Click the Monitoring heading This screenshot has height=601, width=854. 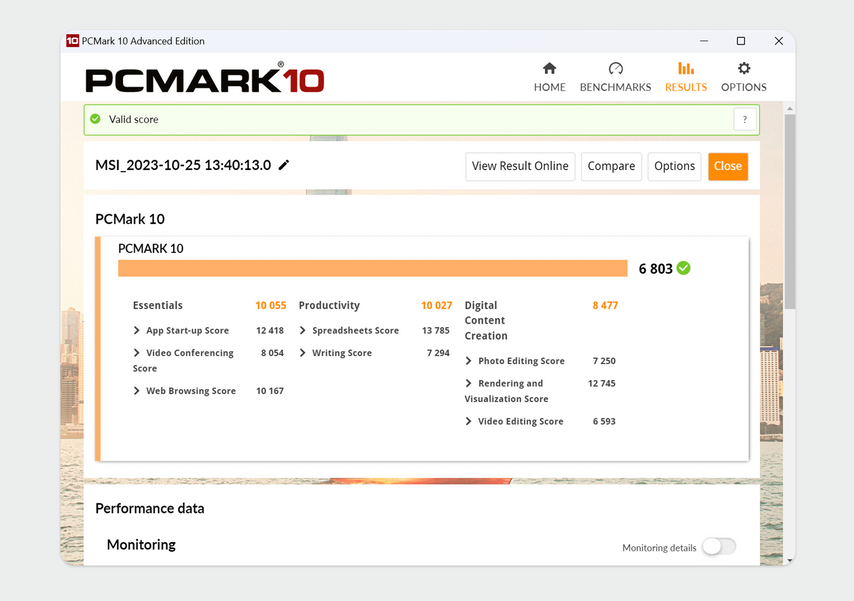click(141, 544)
